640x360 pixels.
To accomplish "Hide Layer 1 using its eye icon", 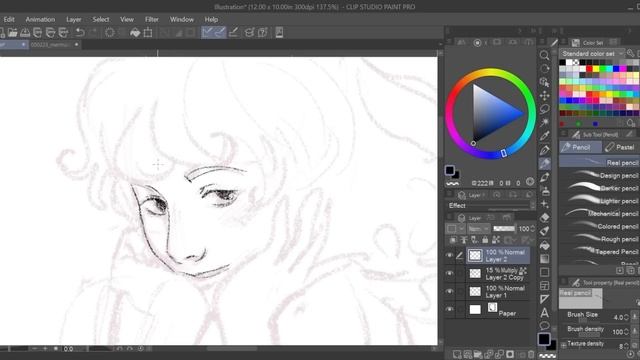I will [449, 291].
